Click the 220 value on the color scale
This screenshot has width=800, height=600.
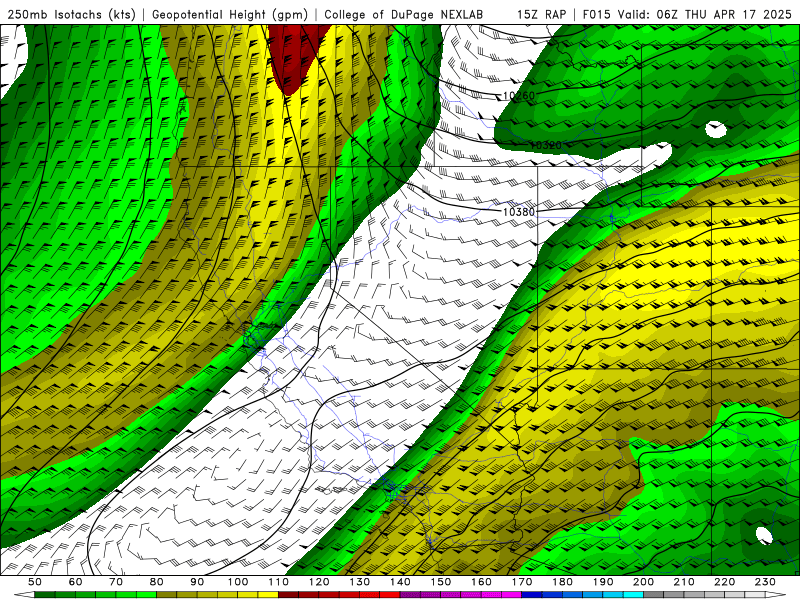click(x=724, y=582)
